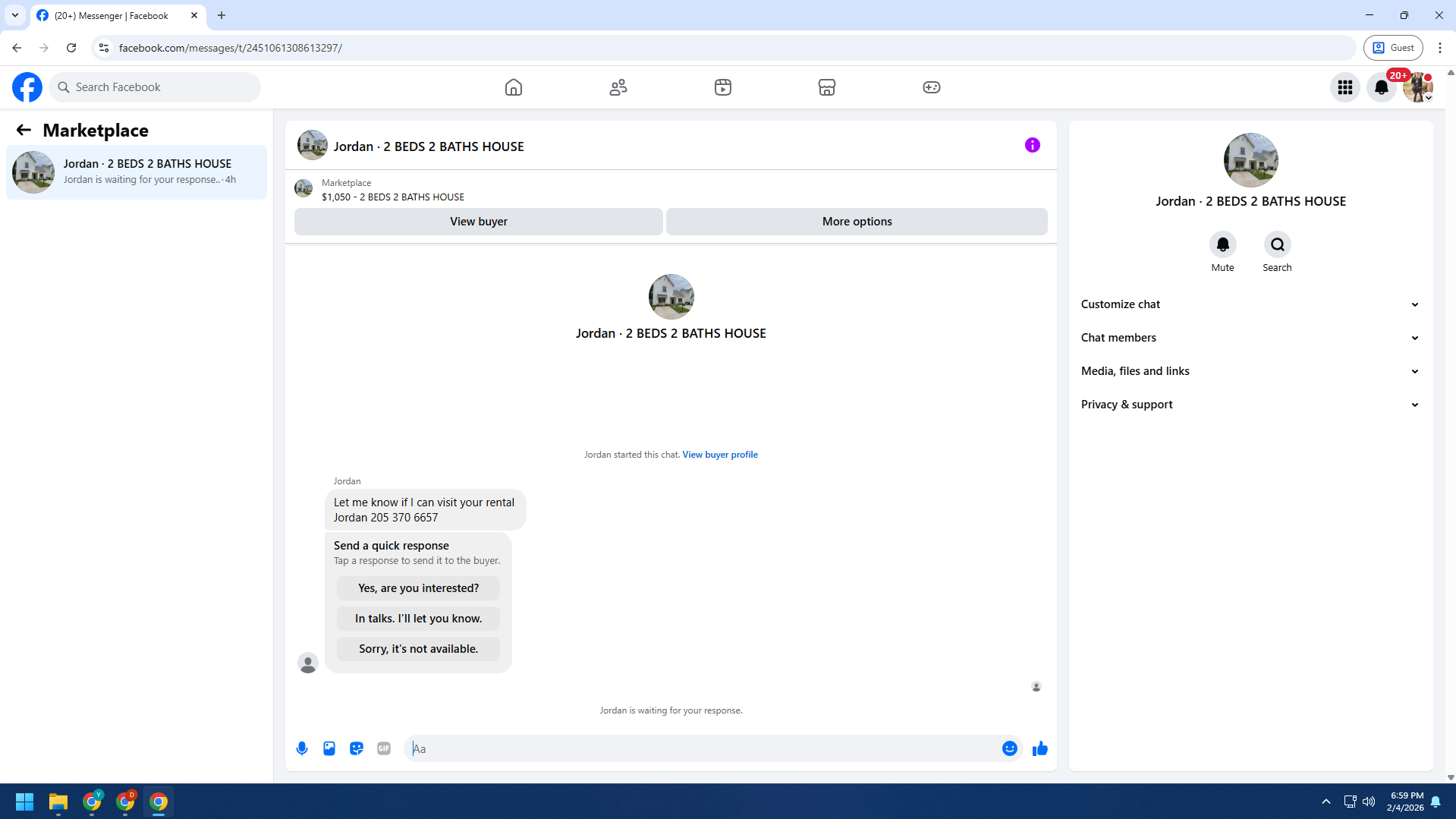This screenshot has width=1456, height=819.
Task: Open the Marketplace icon in top navigation
Action: (827, 87)
